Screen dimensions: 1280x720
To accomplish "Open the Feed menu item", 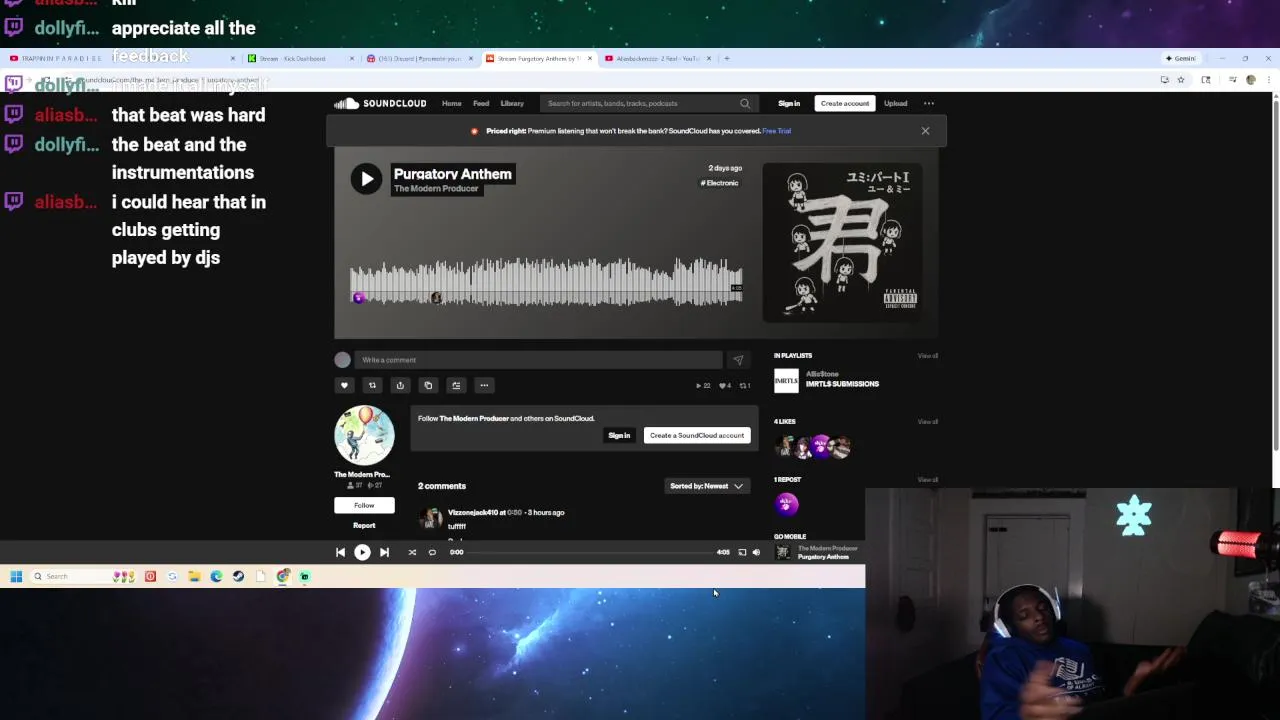I will (481, 103).
